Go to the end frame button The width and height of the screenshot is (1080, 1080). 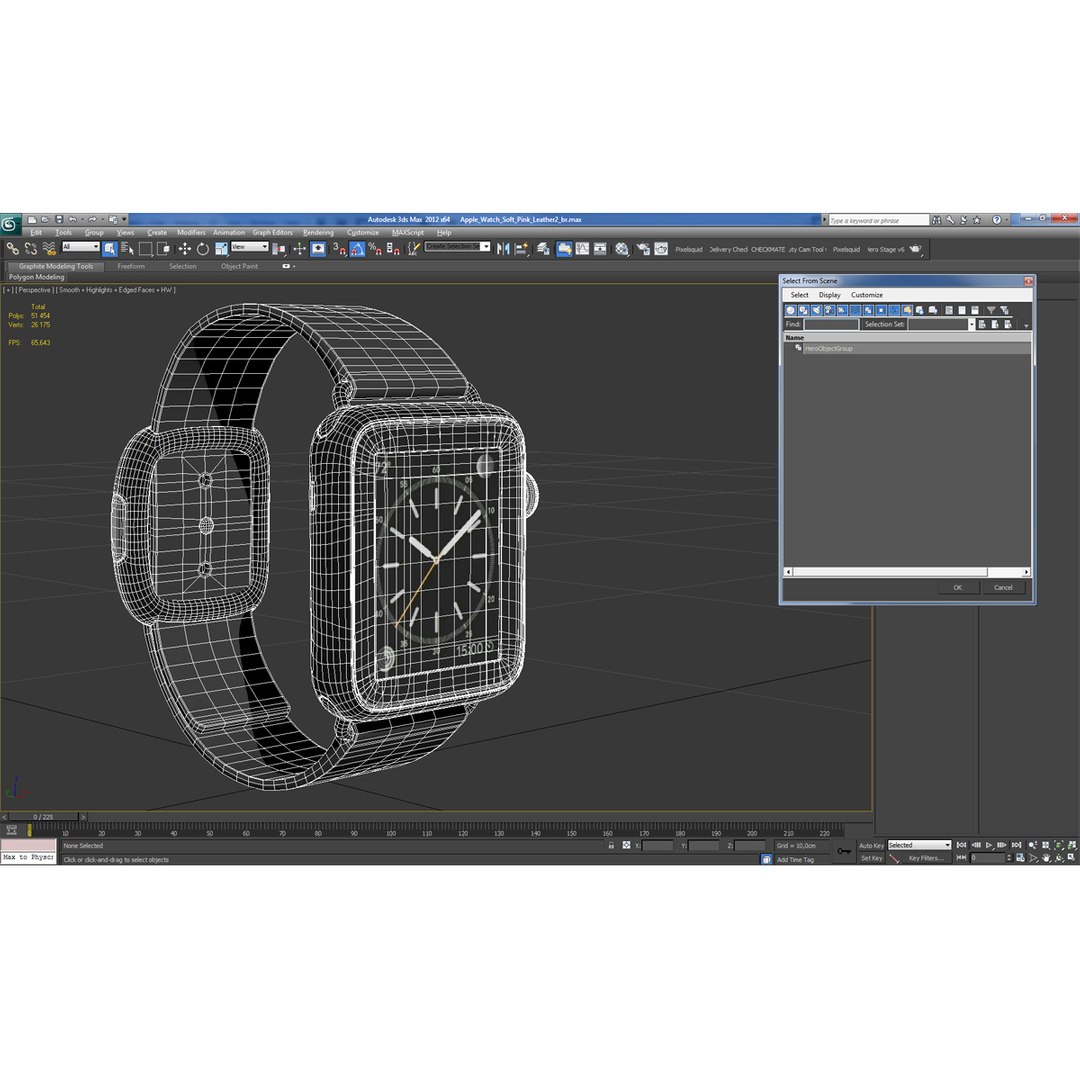pyautogui.click(x=1016, y=845)
